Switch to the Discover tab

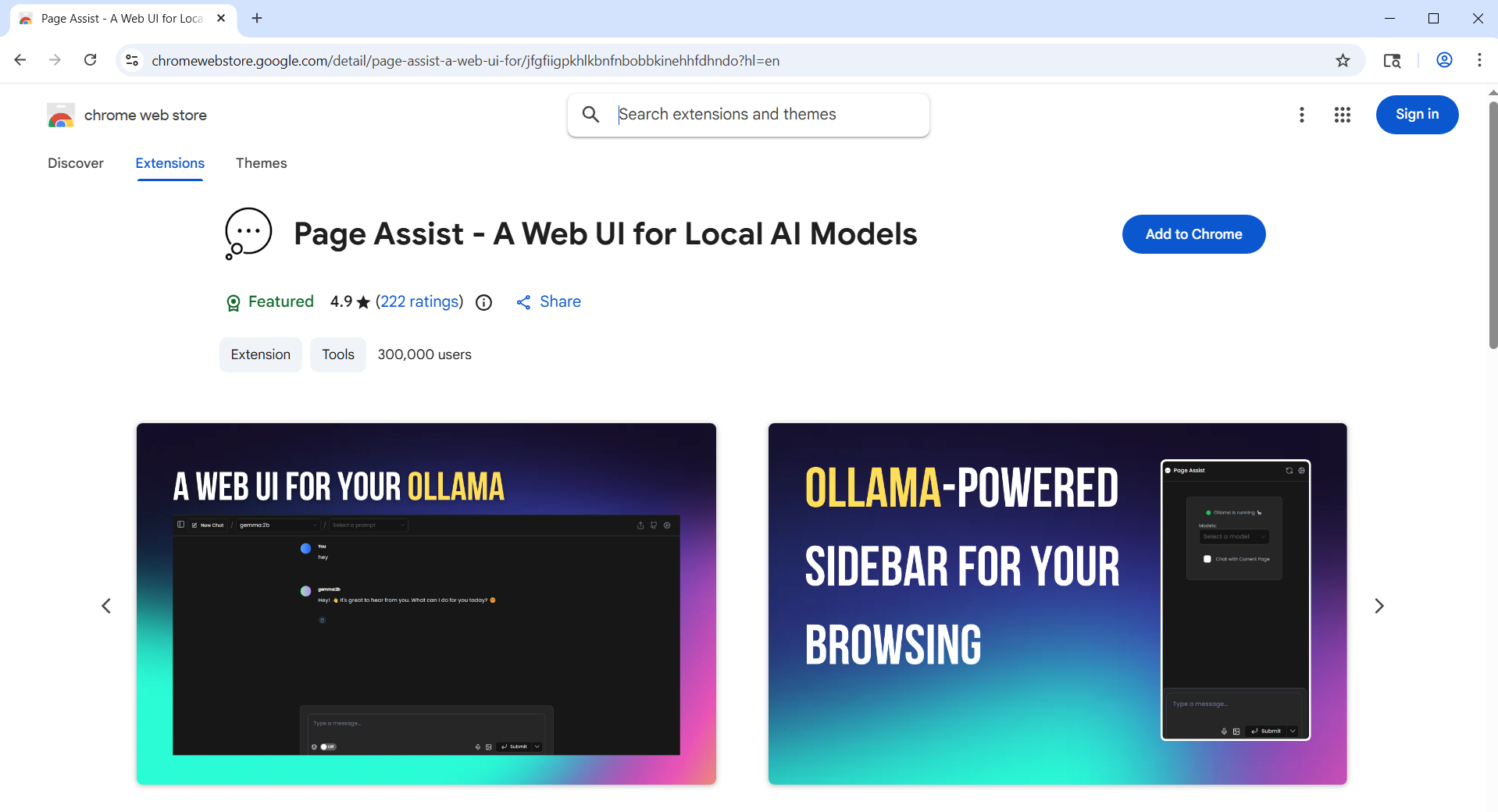pyautogui.click(x=75, y=163)
